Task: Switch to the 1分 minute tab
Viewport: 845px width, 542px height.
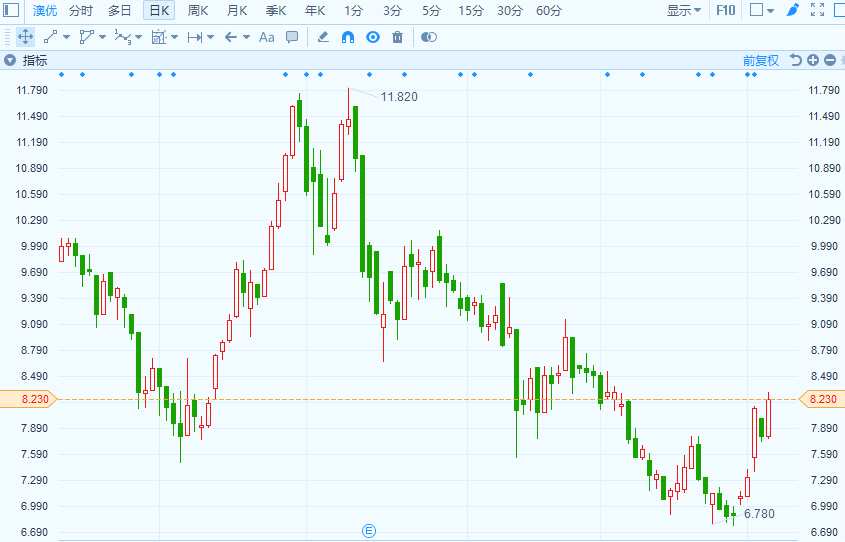Action: point(354,10)
